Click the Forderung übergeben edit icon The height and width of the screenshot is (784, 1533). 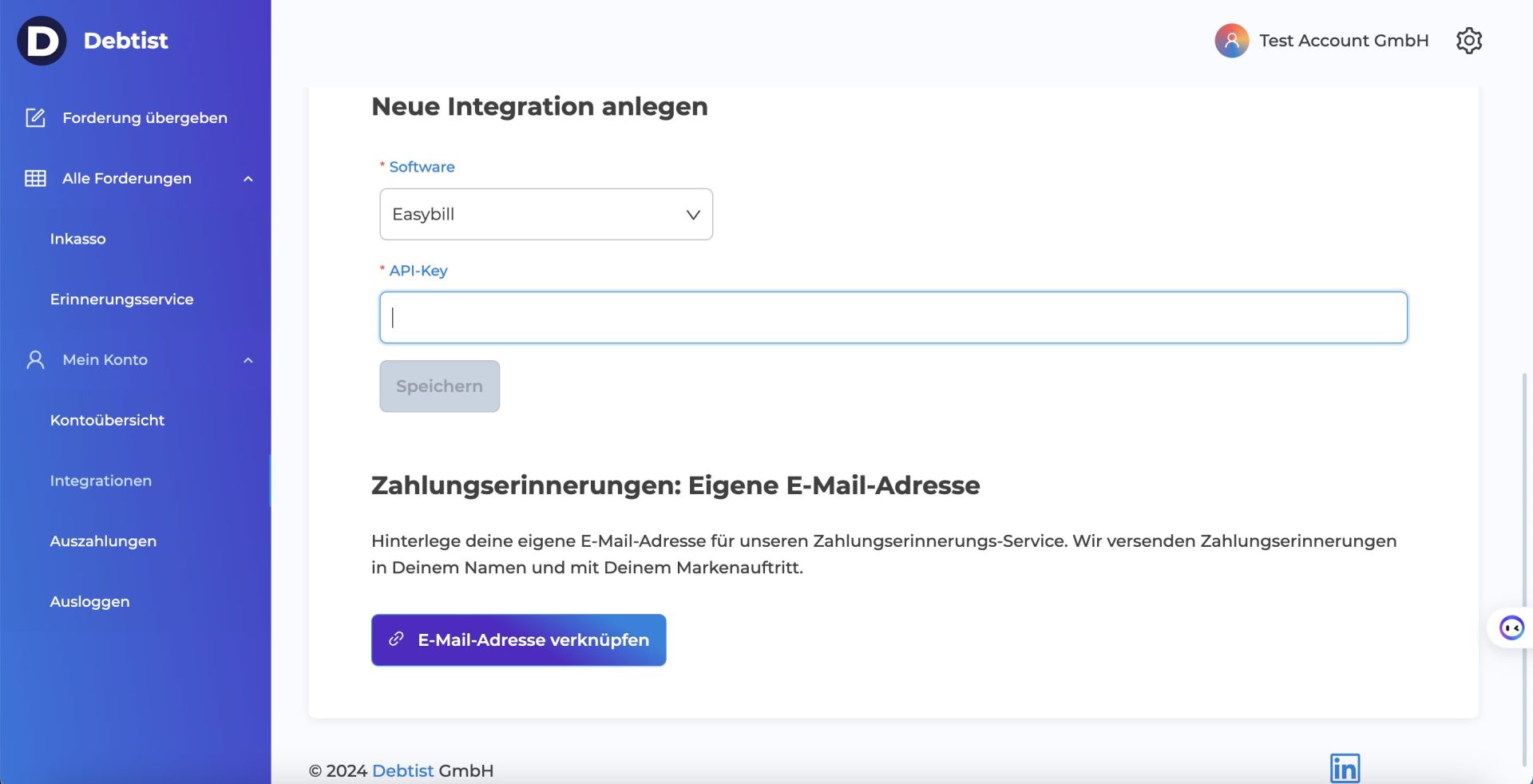point(35,118)
